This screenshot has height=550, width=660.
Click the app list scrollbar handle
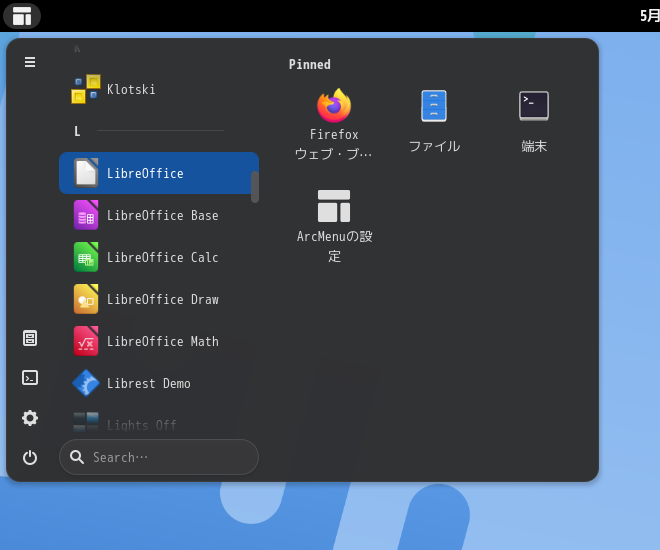pyautogui.click(x=255, y=187)
